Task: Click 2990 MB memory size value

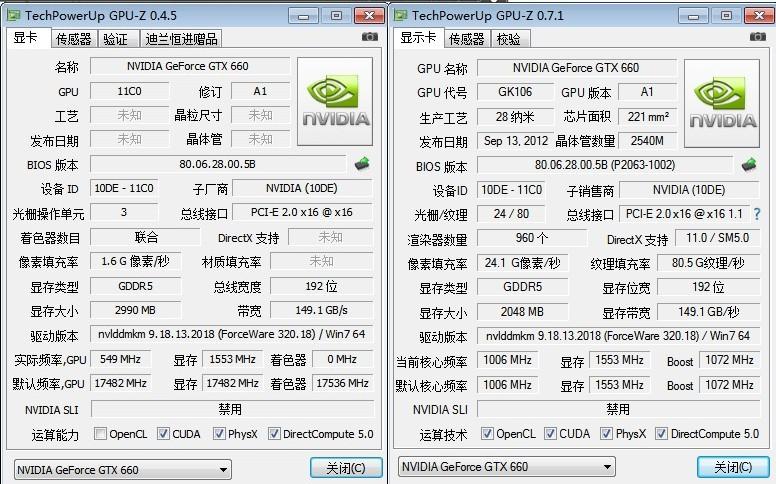Action: pyautogui.click(x=135, y=310)
